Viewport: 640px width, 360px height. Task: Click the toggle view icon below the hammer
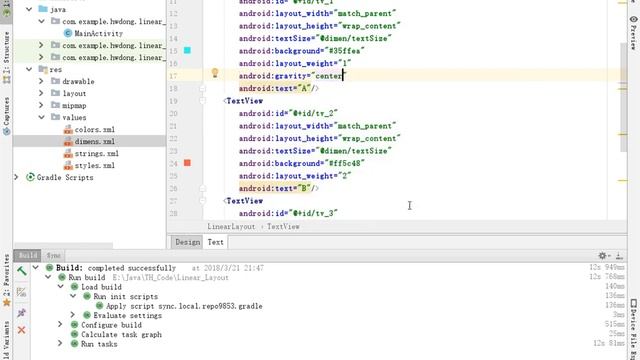tap(22, 292)
